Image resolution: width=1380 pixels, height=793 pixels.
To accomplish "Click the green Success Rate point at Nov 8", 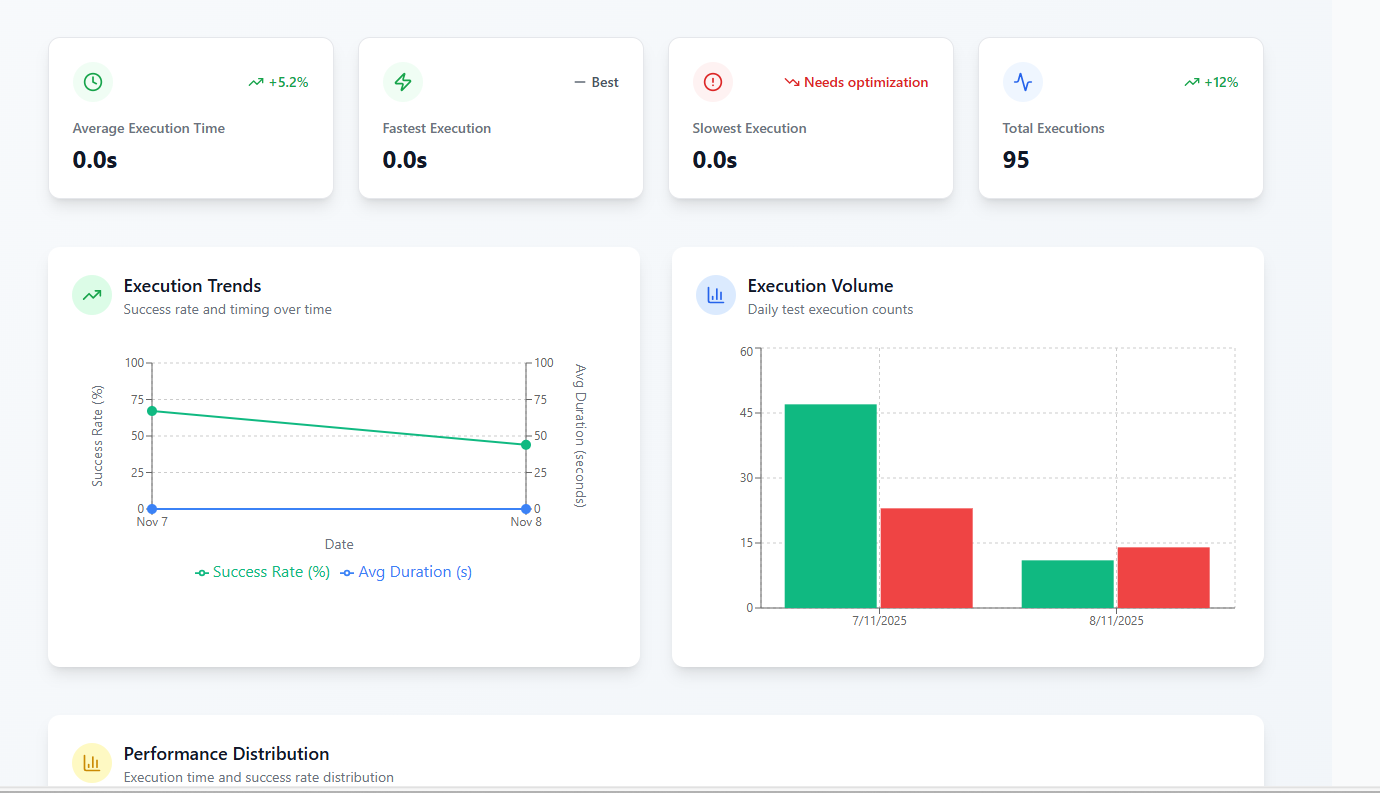I will click(x=526, y=444).
